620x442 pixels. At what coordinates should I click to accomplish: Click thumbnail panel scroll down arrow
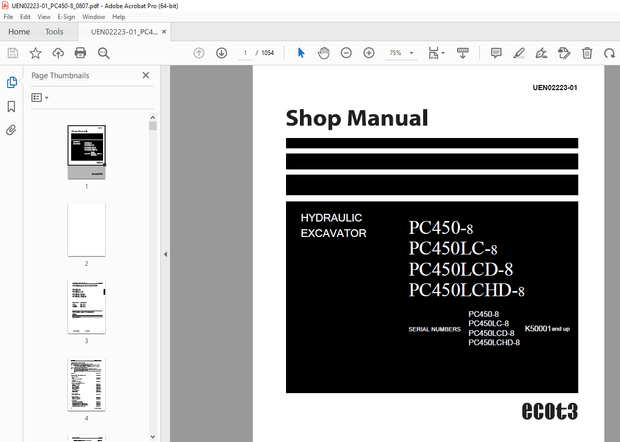click(153, 437)
